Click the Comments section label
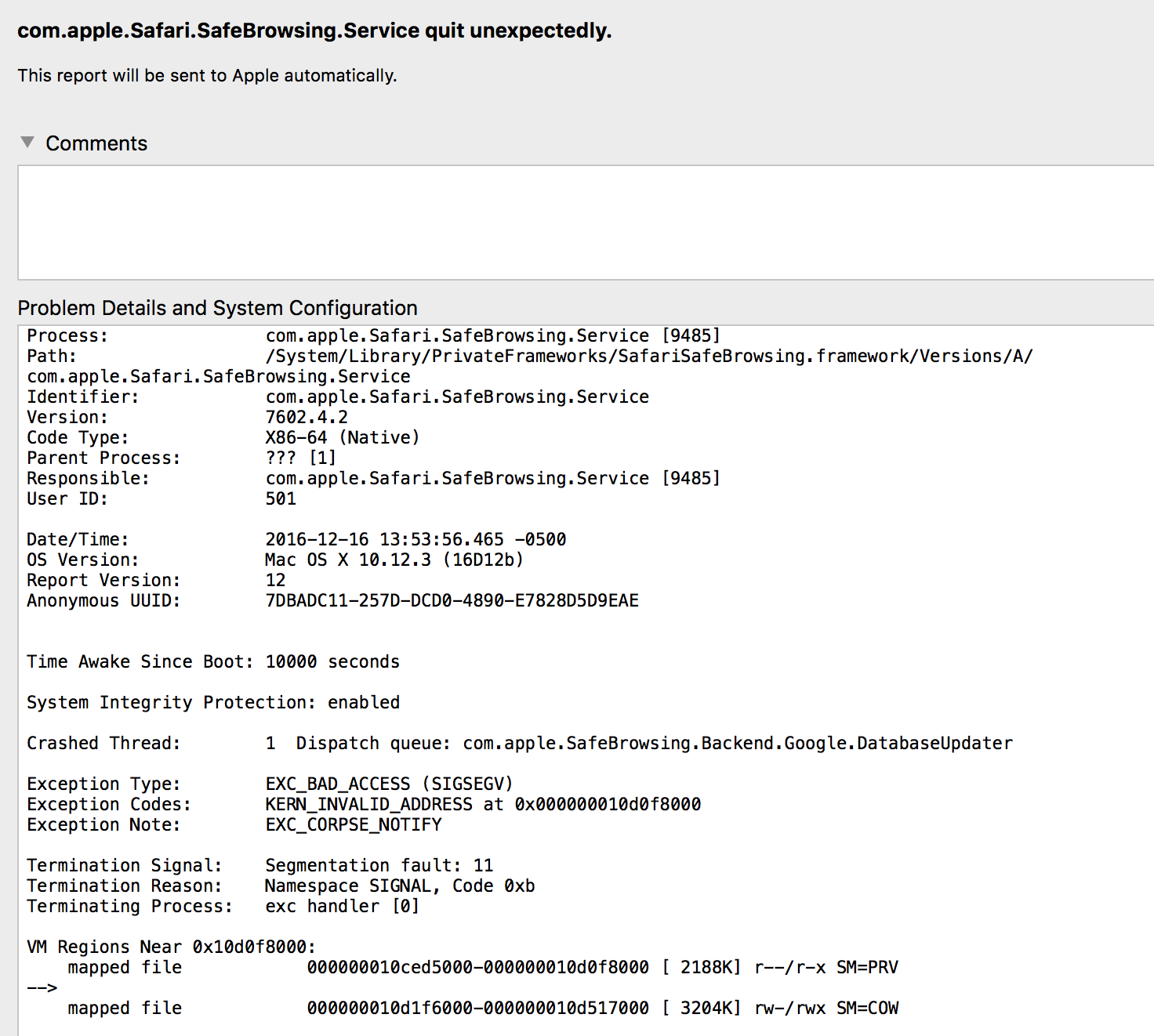This screenshot has width=1154, height=1036. (96, 143)
